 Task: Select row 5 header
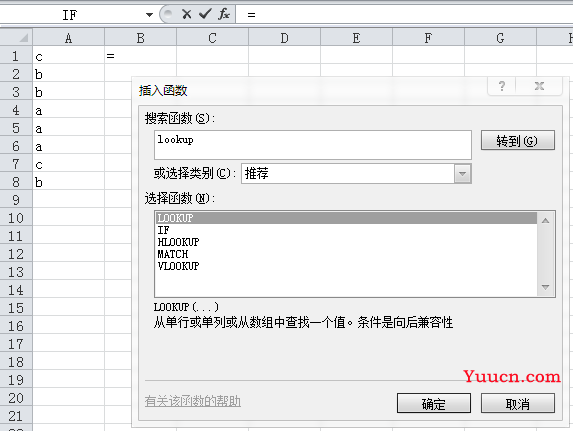pos(16,128)
